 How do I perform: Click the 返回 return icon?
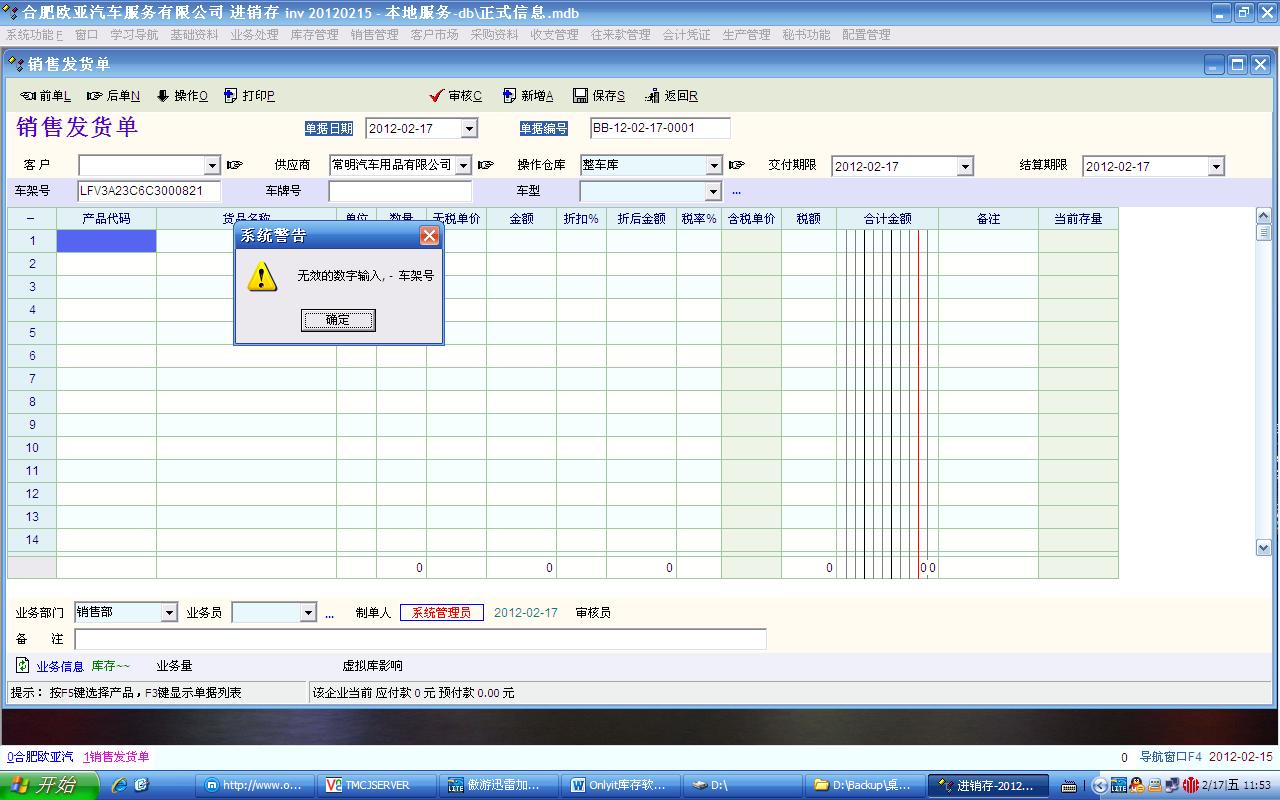[652, 96]
